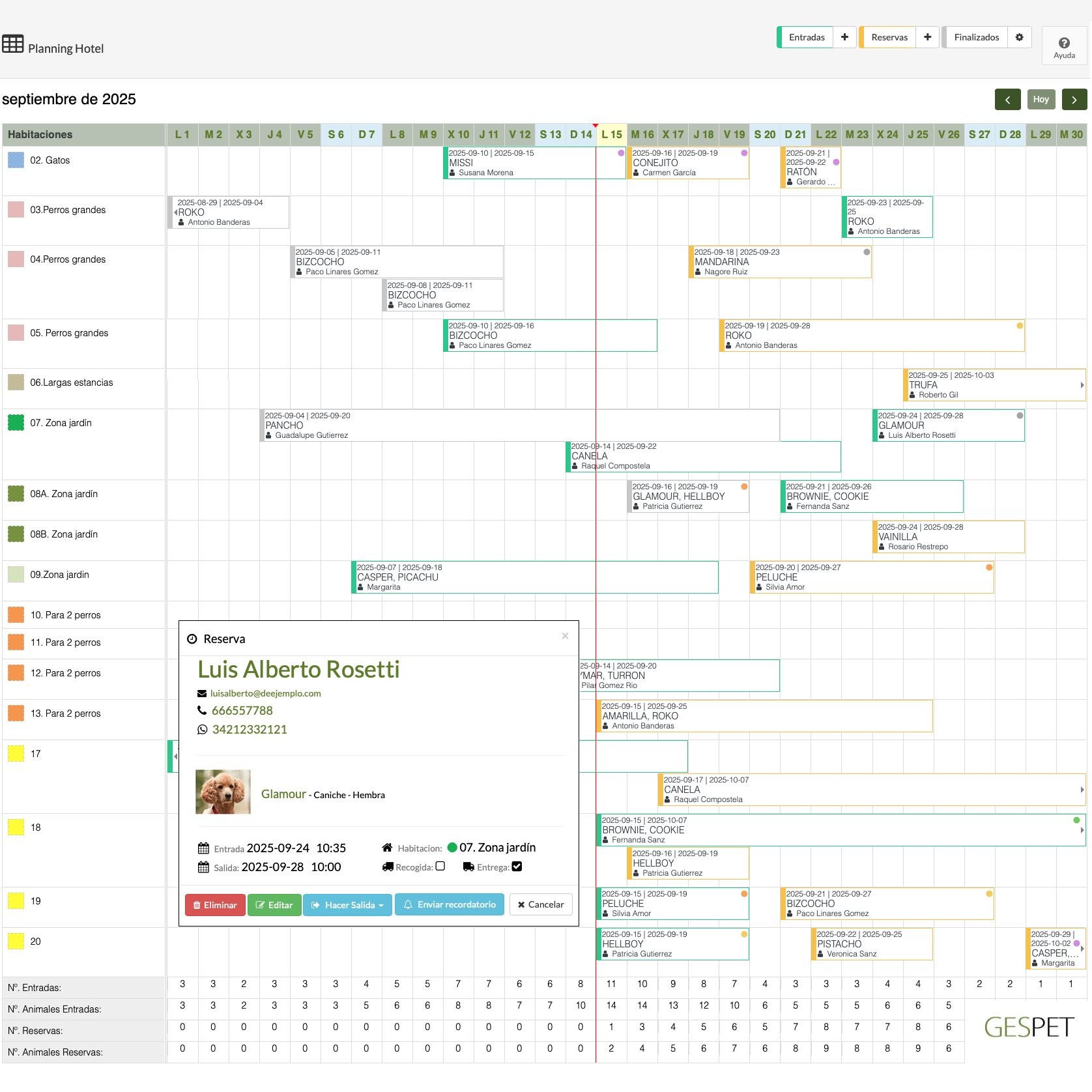This screenshot has height=1092, width=1092.
Task: Go to previous month with left arrow
Action: pos(1007,100)
